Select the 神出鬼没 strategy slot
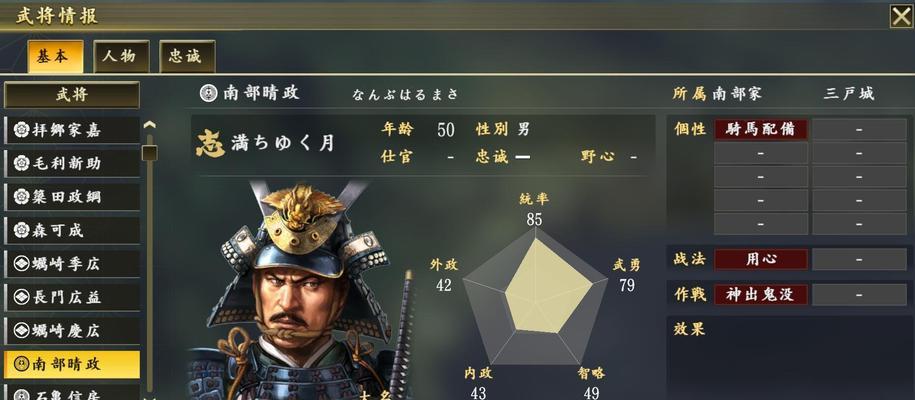 (x=761, y=295)
